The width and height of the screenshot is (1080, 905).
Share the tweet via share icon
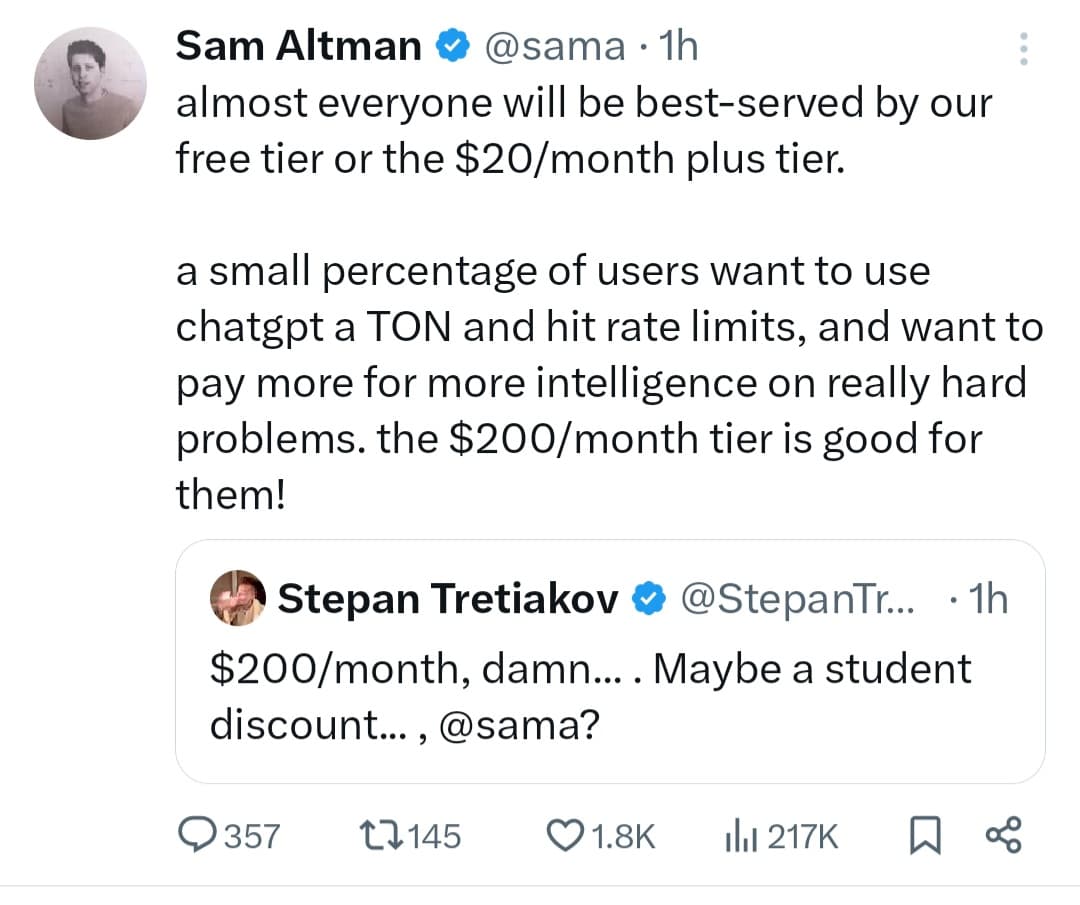[1003, 835]
